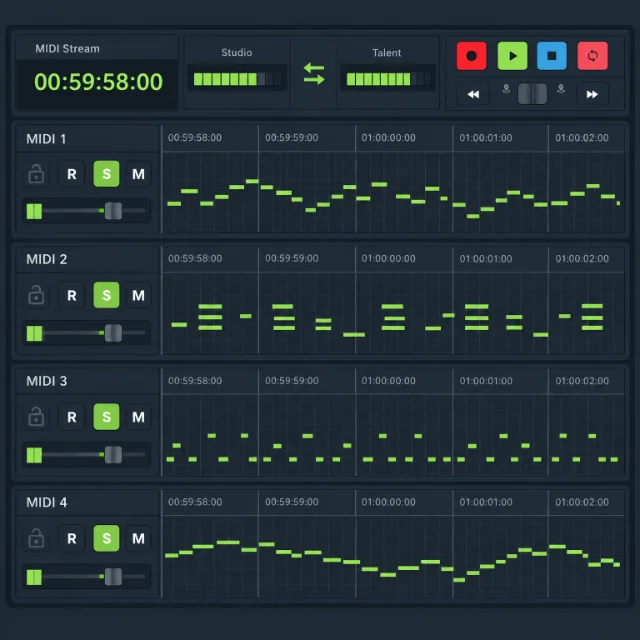Click the Talent level meter
Viewport: 640px width, 640px height.
click(388, 79)
